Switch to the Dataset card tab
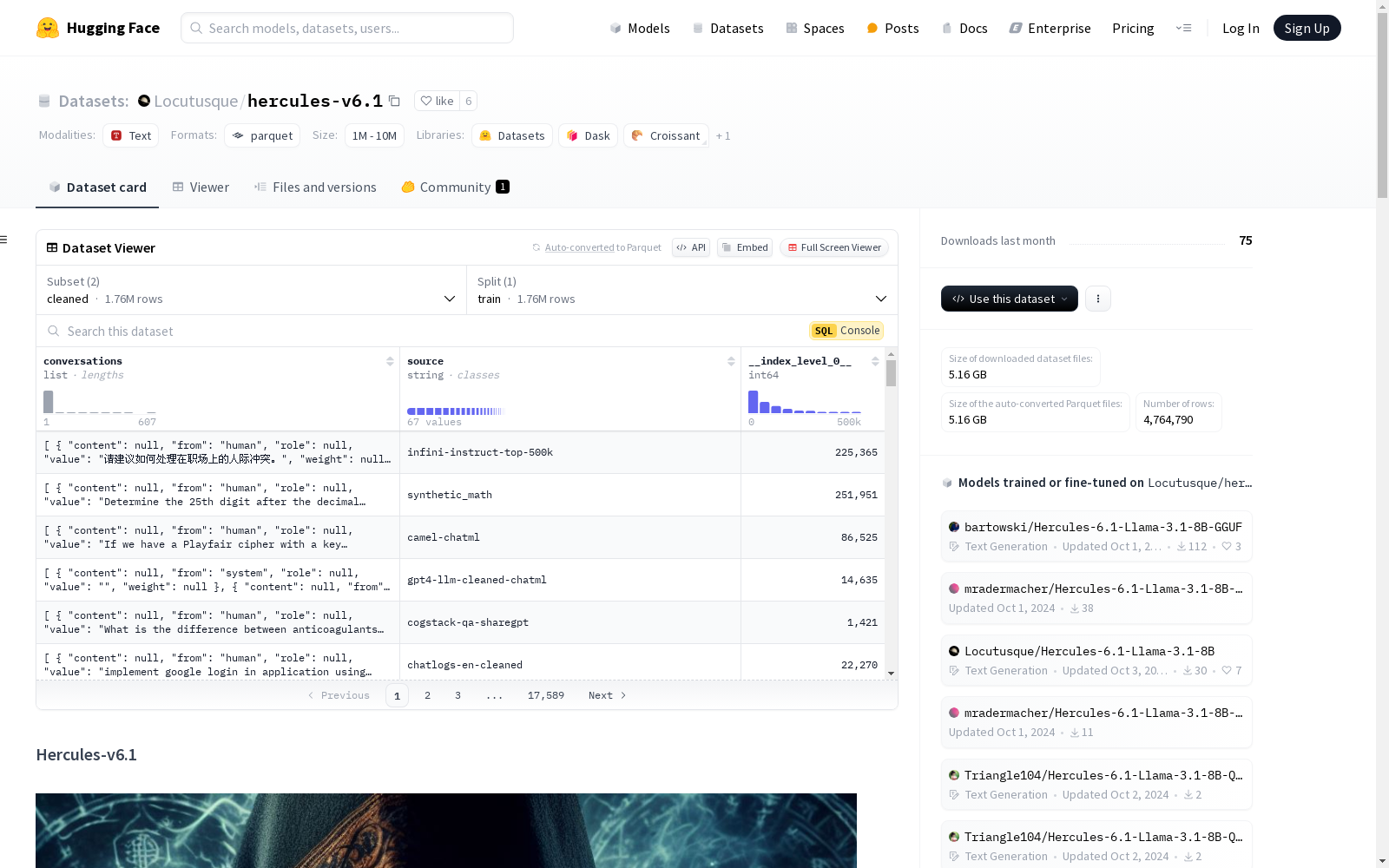Image resolution: width=1389 pixels, height=868 pixels. pyautogui.click(x=97, y=187)
